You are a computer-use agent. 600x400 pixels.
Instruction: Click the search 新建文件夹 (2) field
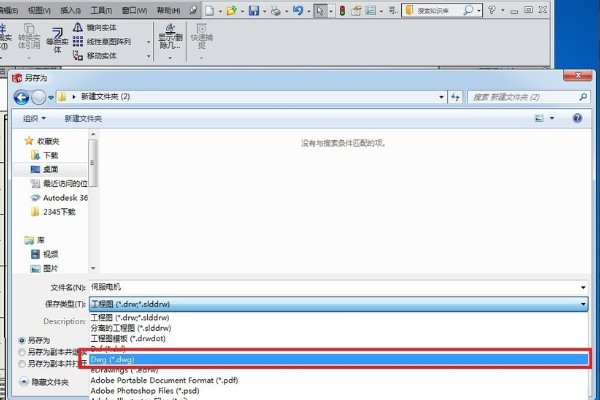[x=528, y=97]
